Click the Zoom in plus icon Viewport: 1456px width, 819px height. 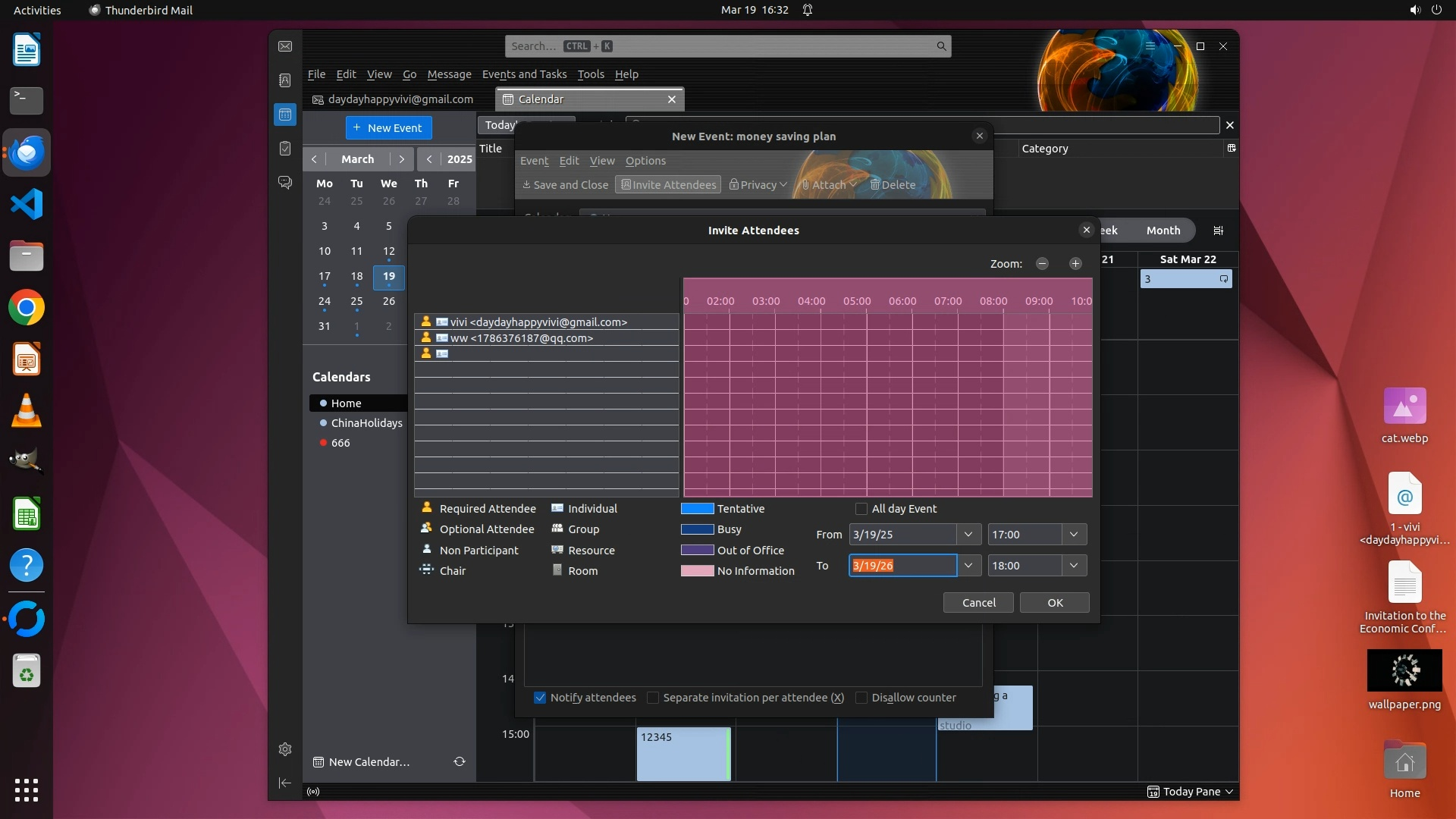pos(1075,263)
